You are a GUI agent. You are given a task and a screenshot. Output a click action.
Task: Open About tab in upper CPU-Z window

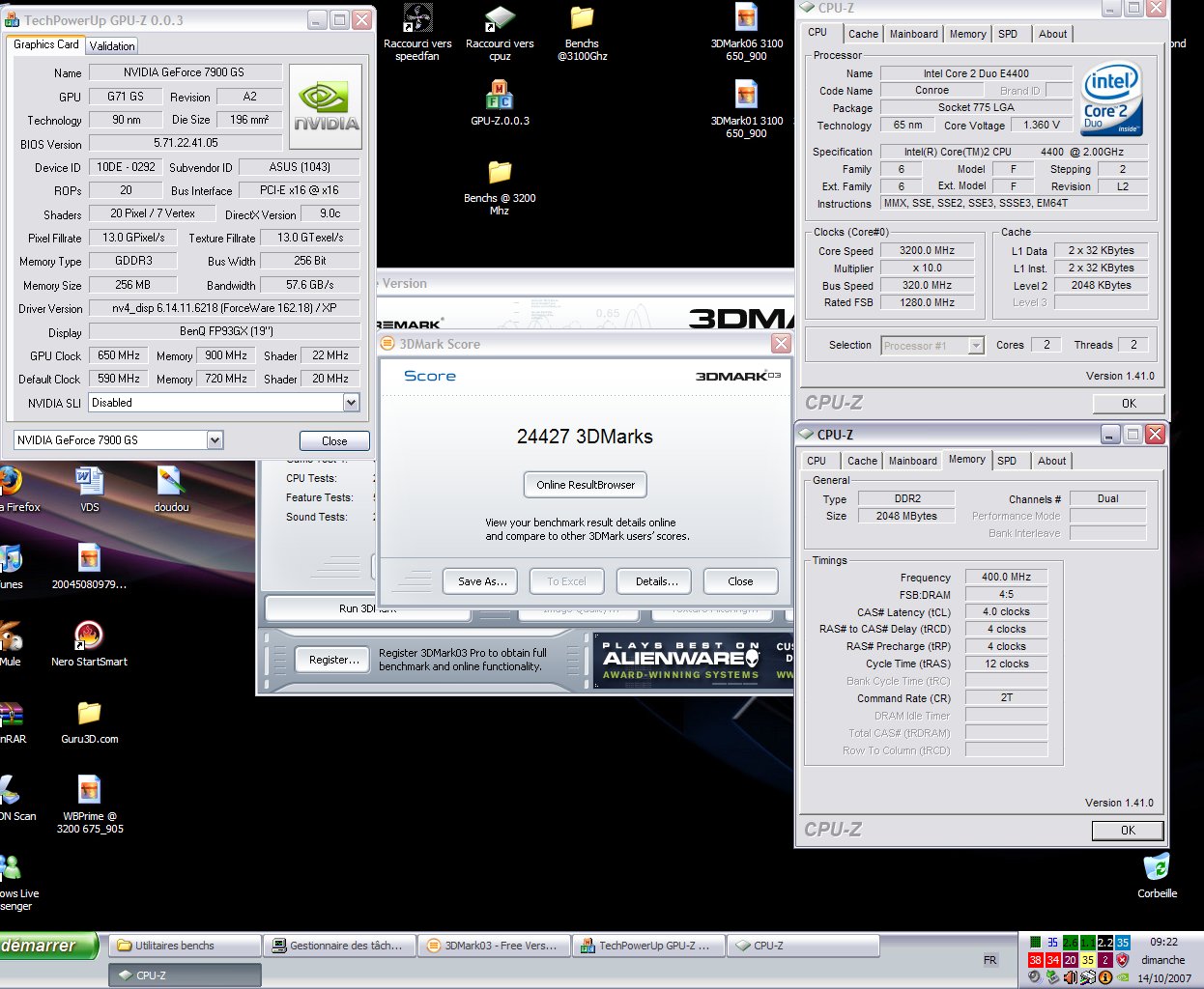pyautogui.click(x=1052, y=34)
